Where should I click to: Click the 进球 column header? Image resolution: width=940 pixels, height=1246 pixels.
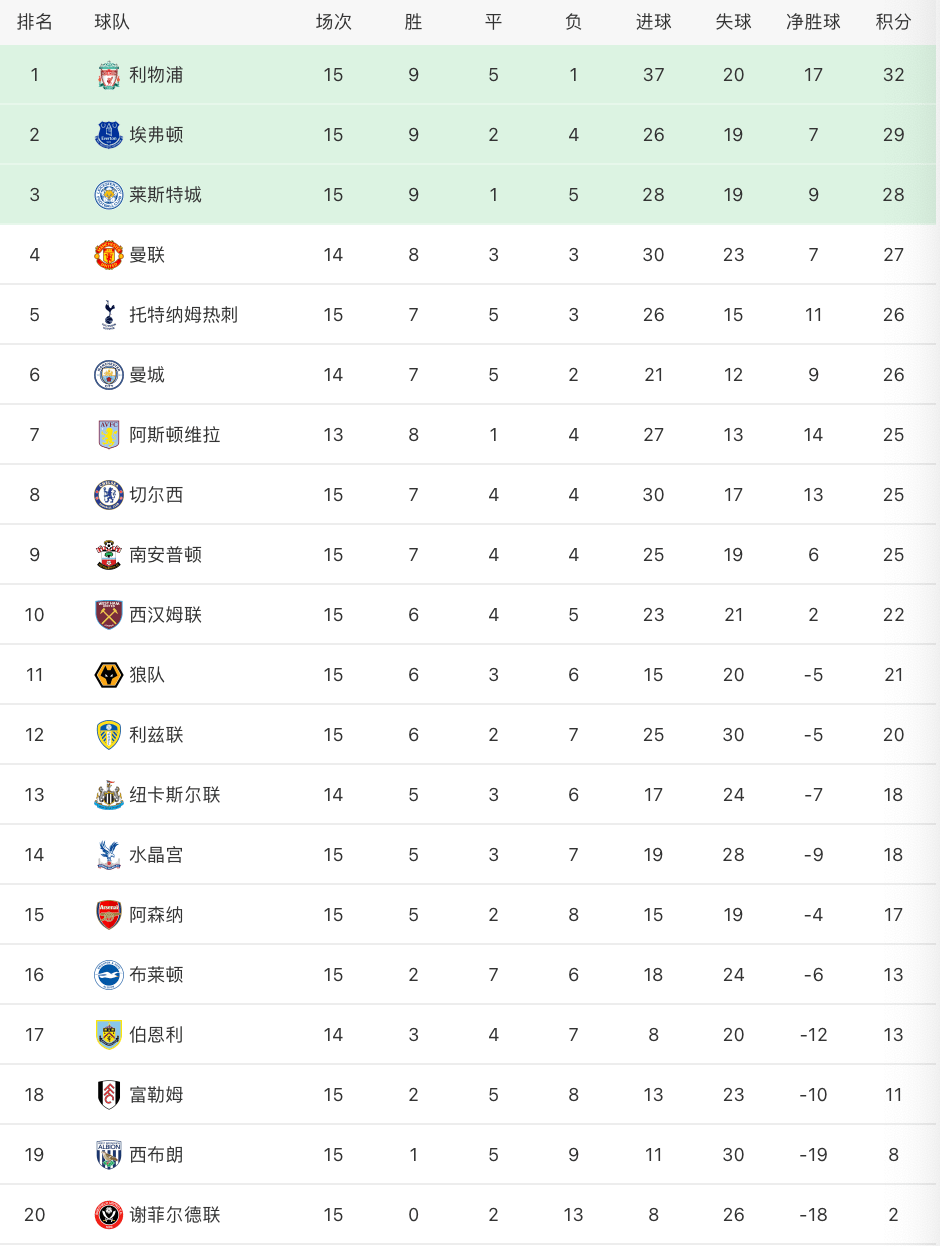coord(653,22)
